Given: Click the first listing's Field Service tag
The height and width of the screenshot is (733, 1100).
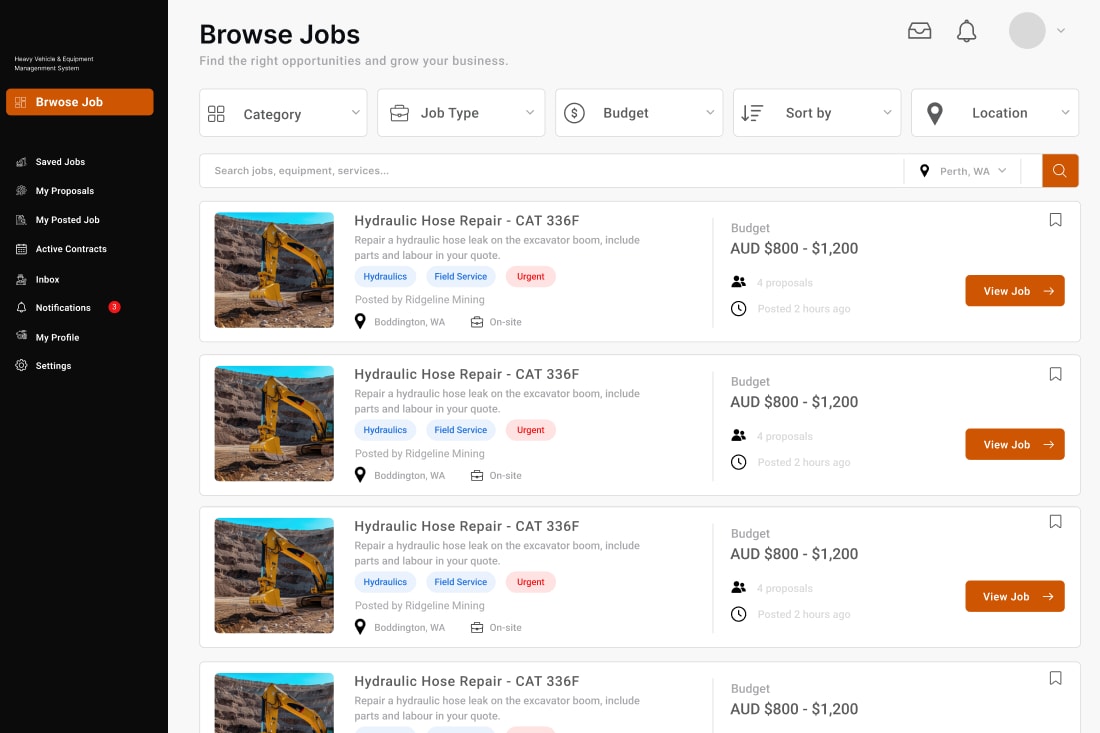Looking at the screenshot, I should coord(460,276).
